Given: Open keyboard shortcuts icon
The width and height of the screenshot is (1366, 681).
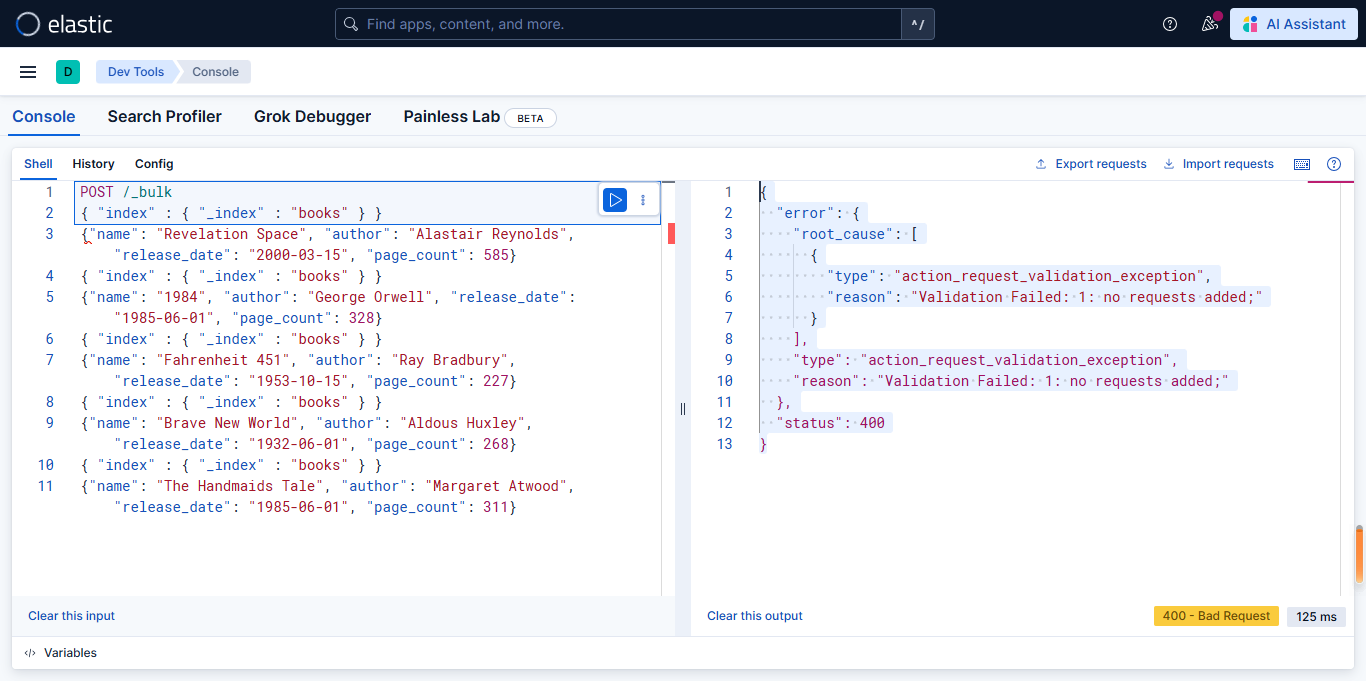Looking at the screenshot, I should pyautogui.click(x=1302, y=164).
